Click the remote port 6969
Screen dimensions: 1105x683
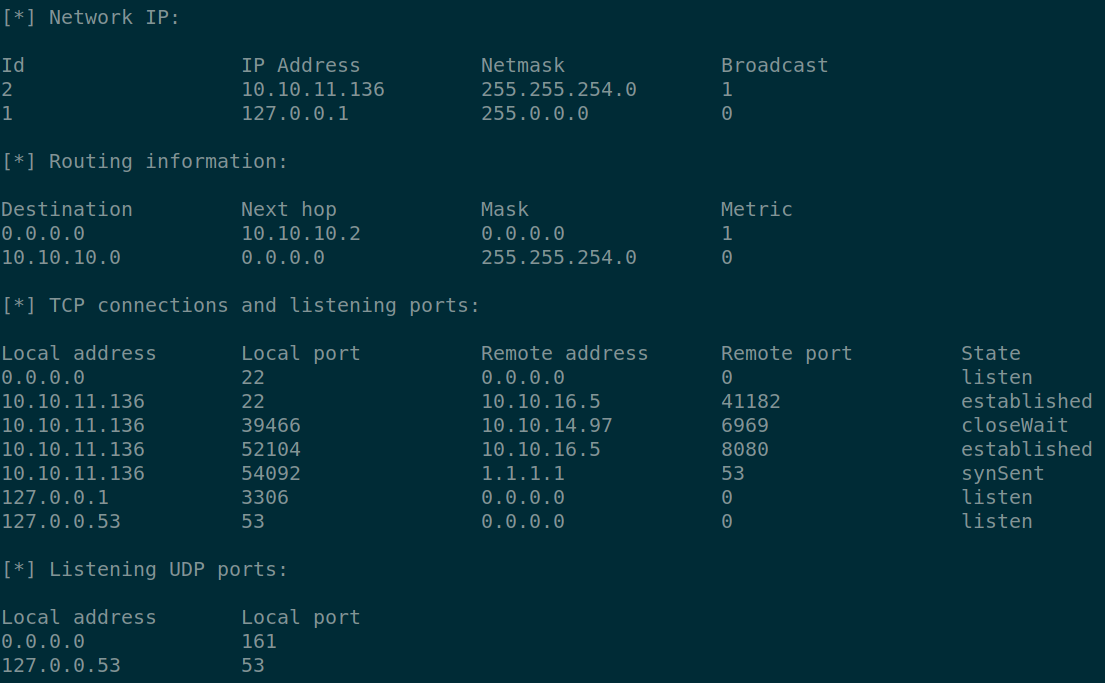pyautogui.click(x=744, y=425)
